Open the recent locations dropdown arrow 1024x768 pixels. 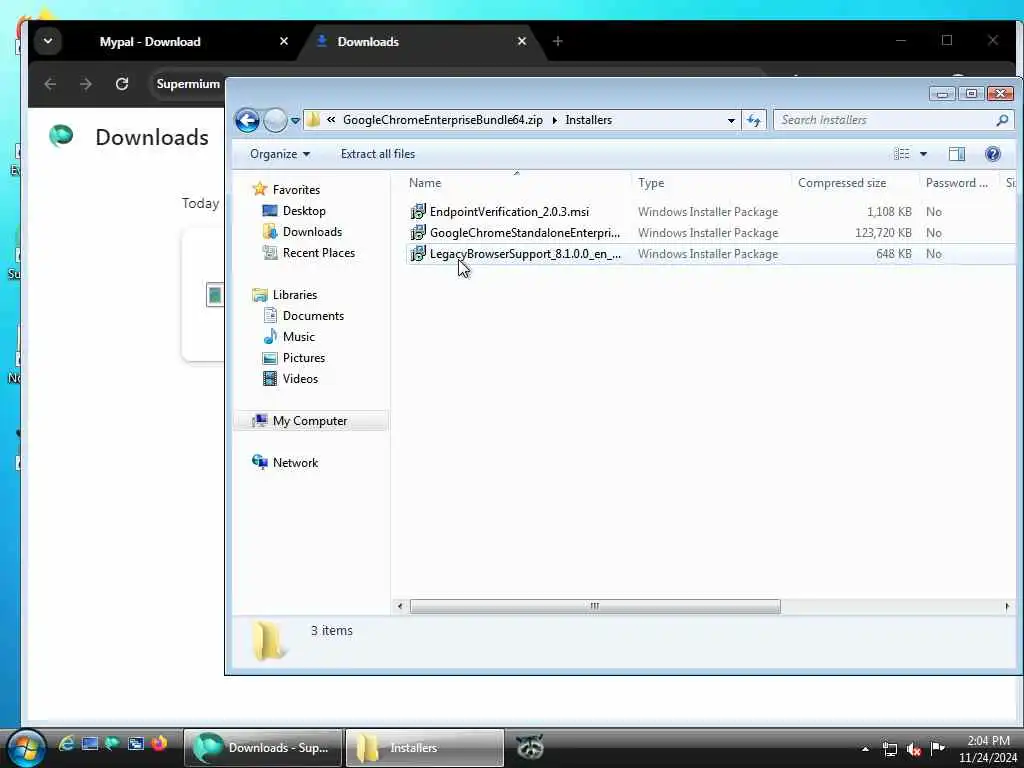pyautogui.click(x=295, y=121)
